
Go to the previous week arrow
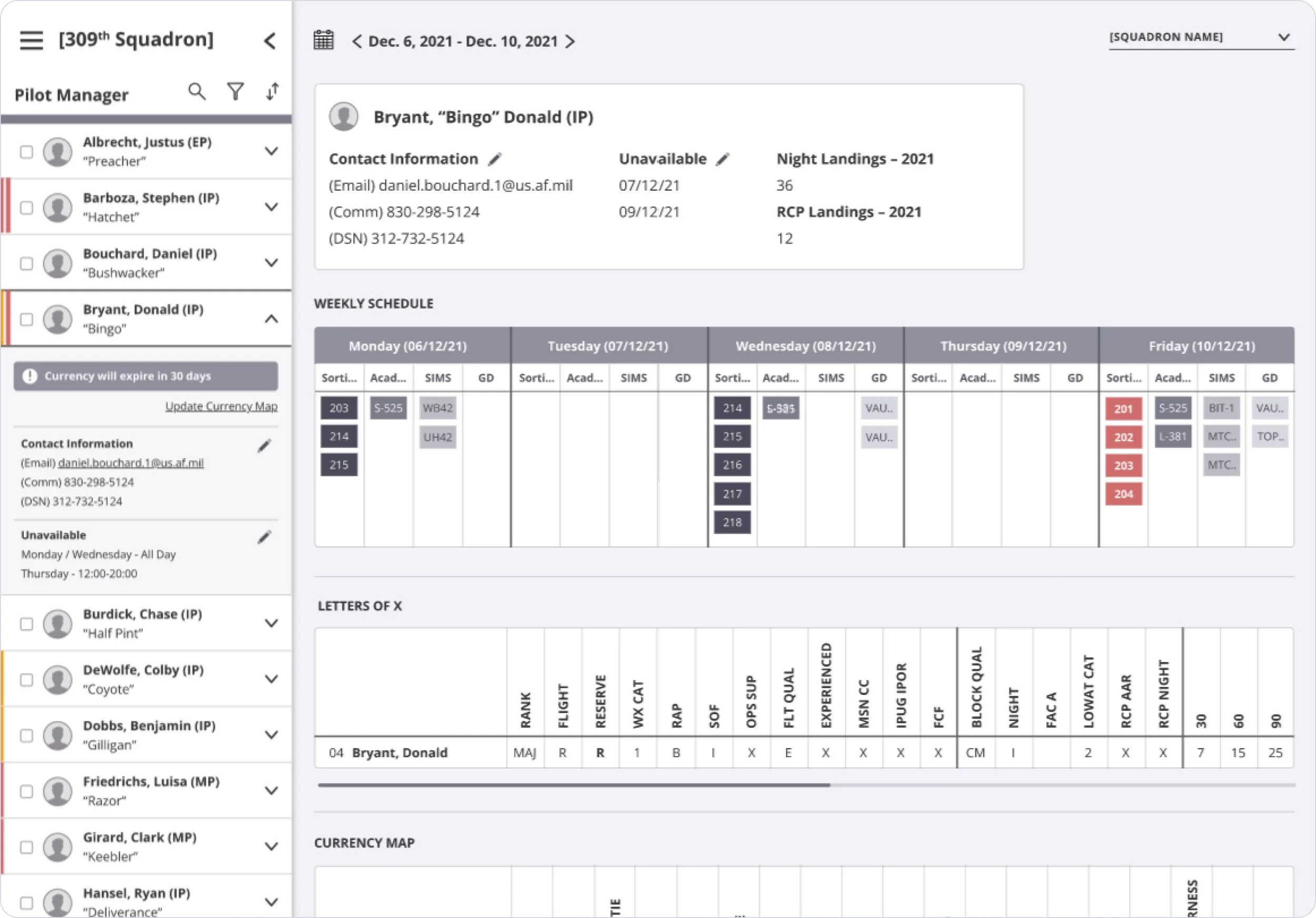356,41
